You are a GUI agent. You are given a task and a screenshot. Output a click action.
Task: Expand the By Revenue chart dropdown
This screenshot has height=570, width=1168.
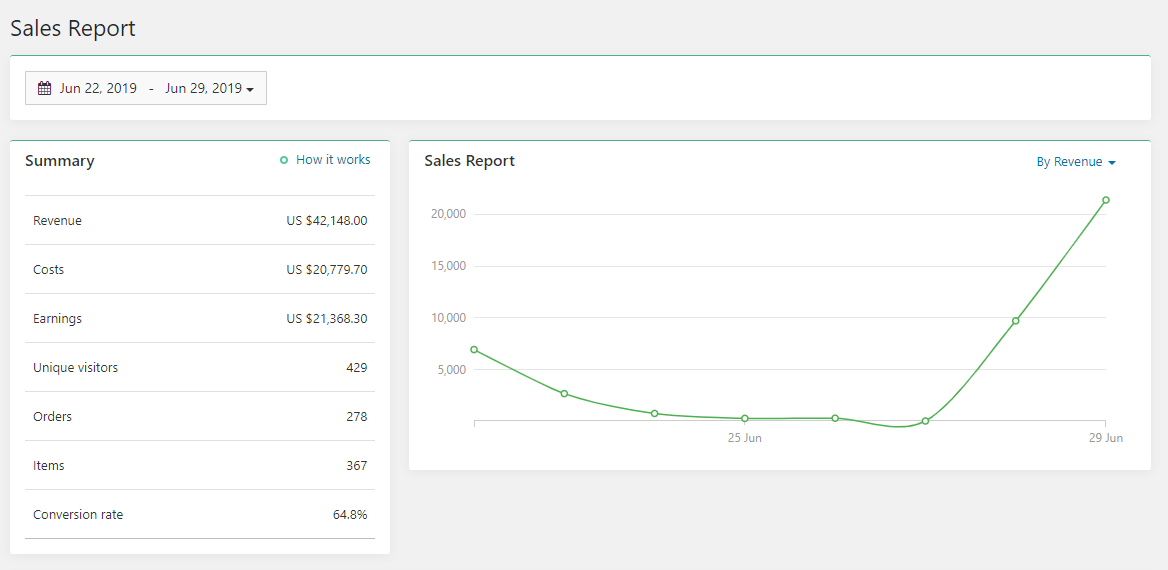pos(1075,162)
